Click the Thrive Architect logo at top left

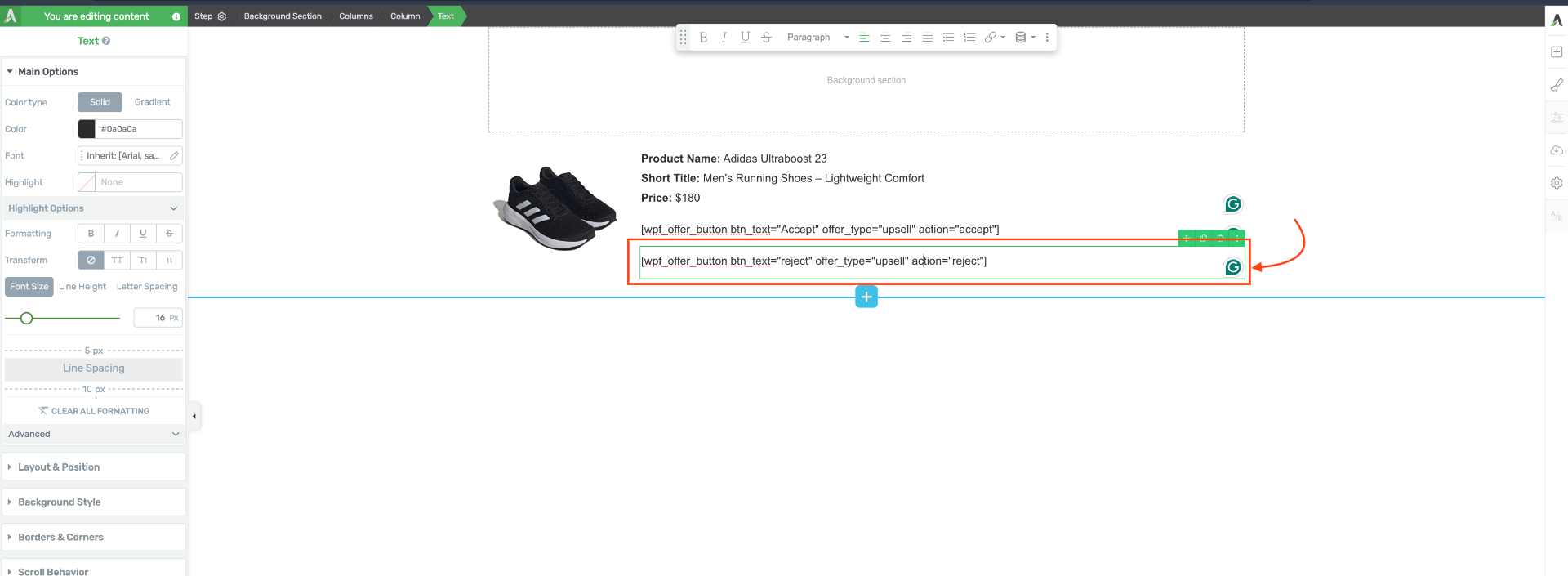11,16
